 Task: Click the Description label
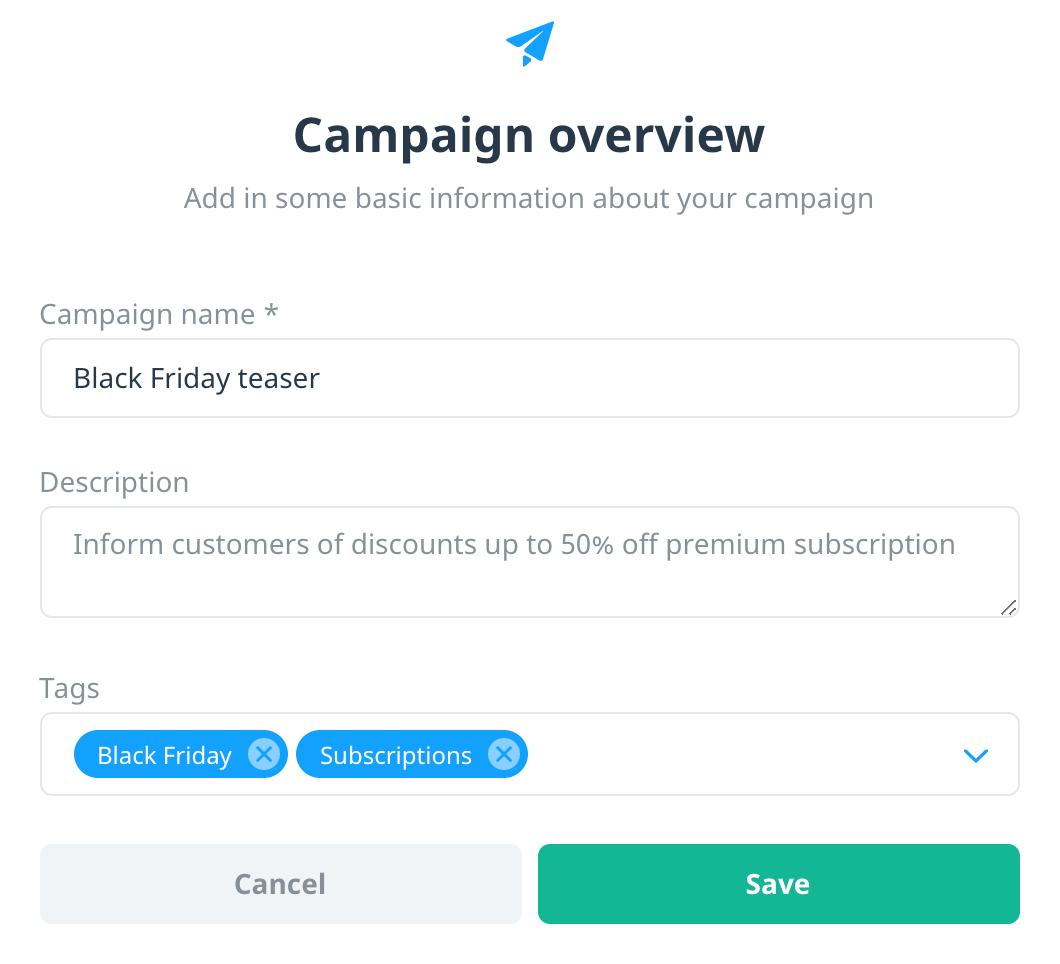click(114, 483)
